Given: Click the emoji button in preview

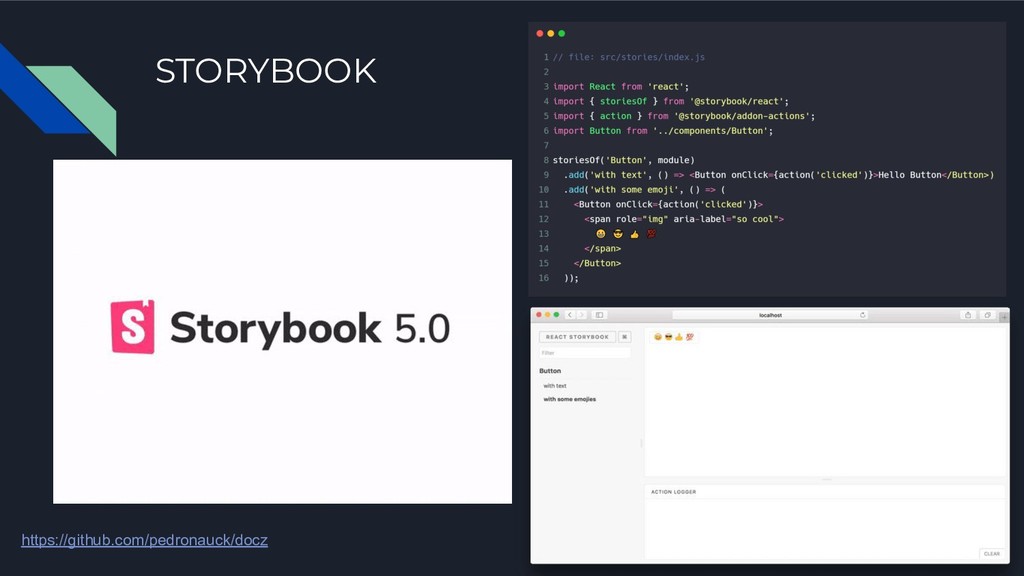Looking at the screenshot, I should [x=673, y=337].
